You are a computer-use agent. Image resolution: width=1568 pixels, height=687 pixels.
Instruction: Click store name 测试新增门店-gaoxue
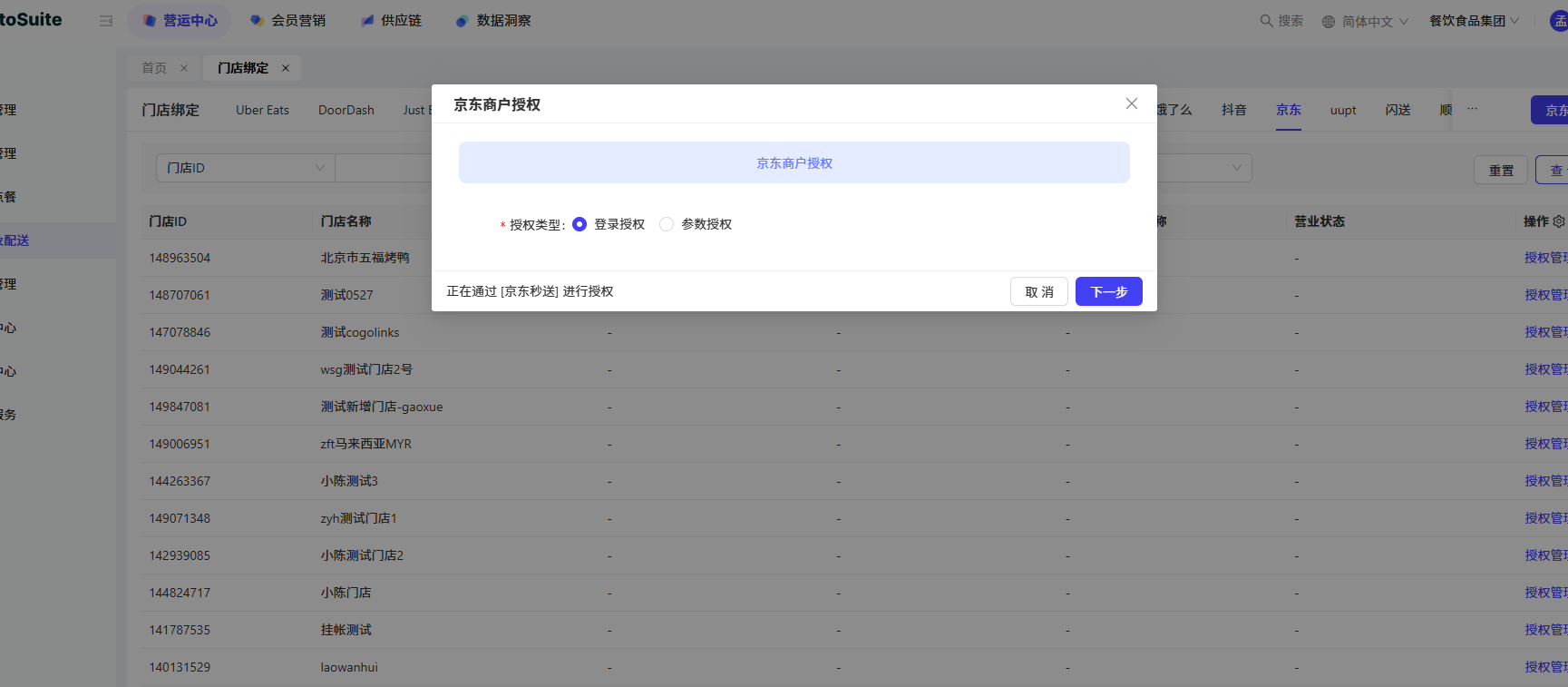[x=382, y=407]
